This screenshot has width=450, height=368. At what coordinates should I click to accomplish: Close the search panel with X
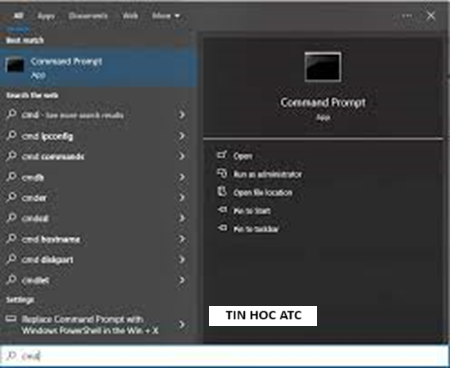click(431, 16)
